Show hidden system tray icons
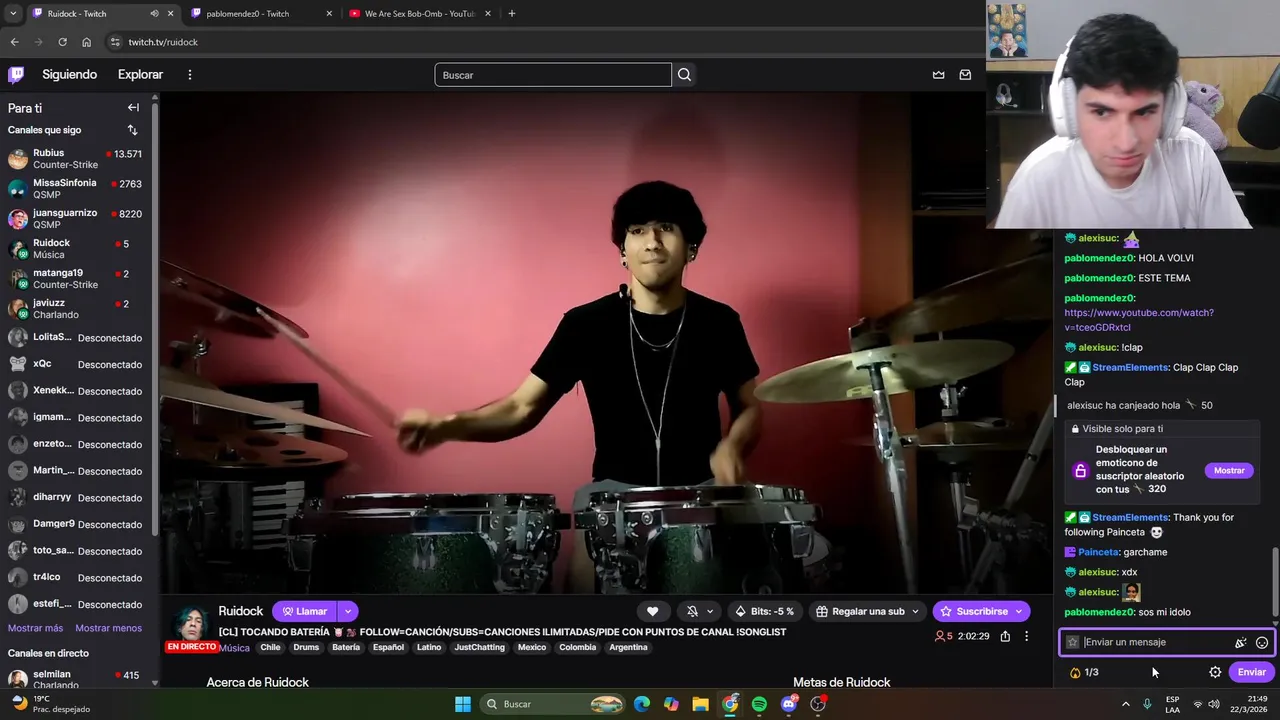The height and width of the screenshot is (720, 1280). (1125, 704)
